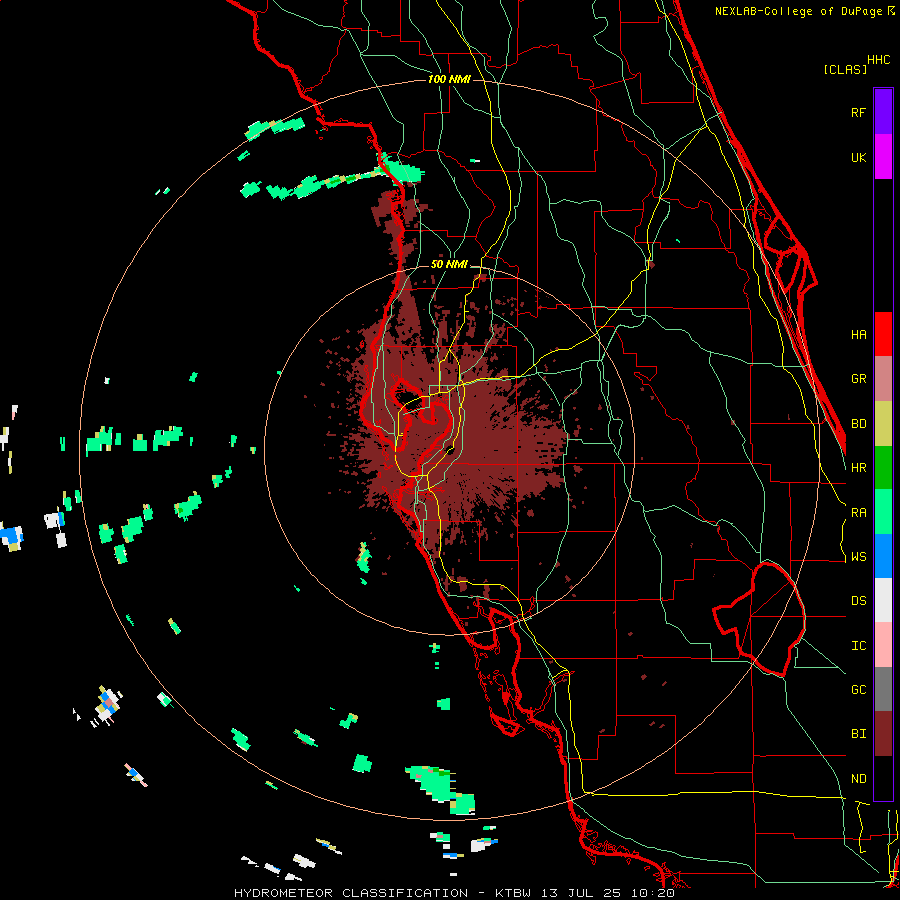Click the '100 NMI' range ring label
The image size is (900, 900).
click(x=449, y=79)
